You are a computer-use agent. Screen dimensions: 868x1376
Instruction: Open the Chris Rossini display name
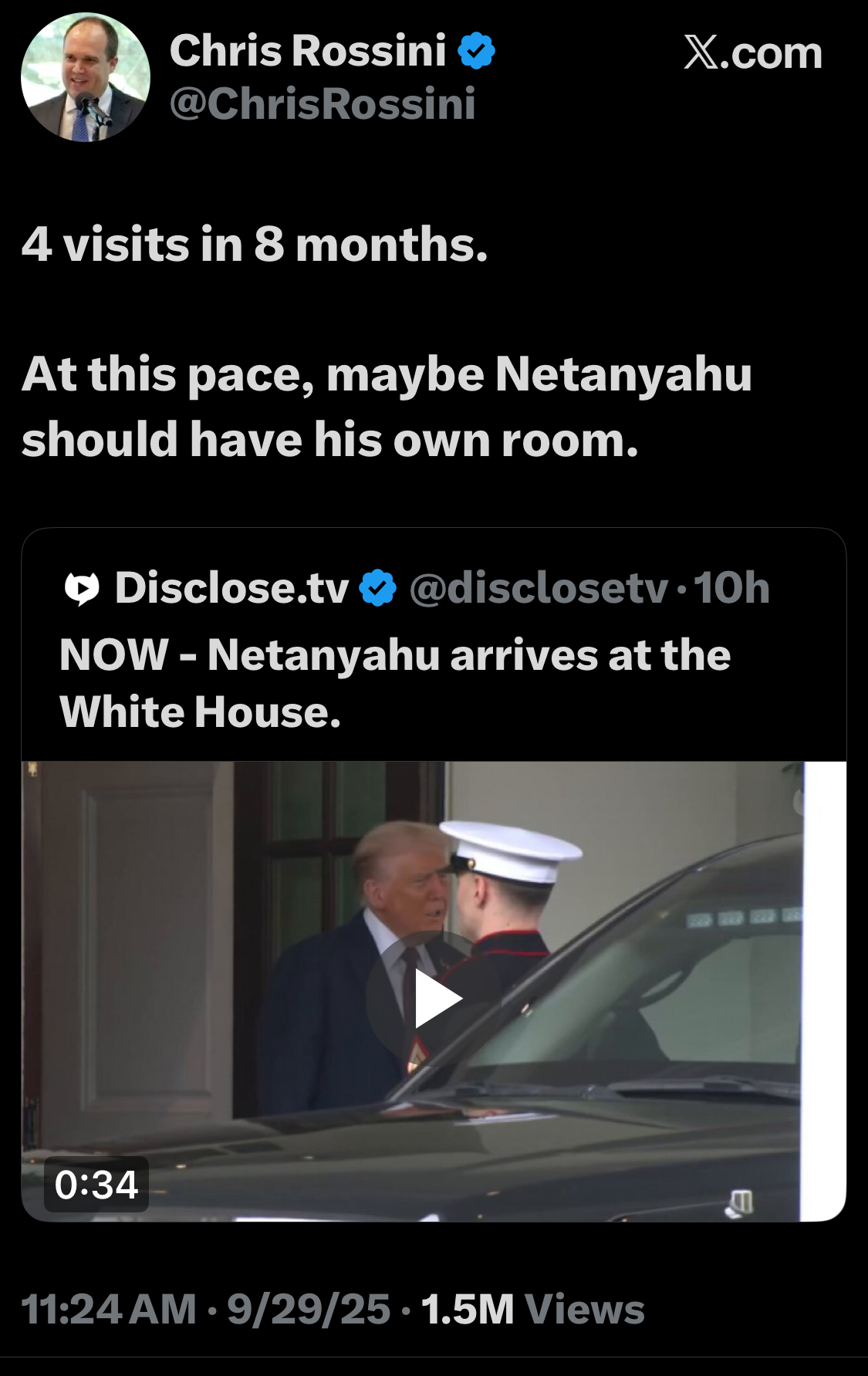click(x=308, y=52)
